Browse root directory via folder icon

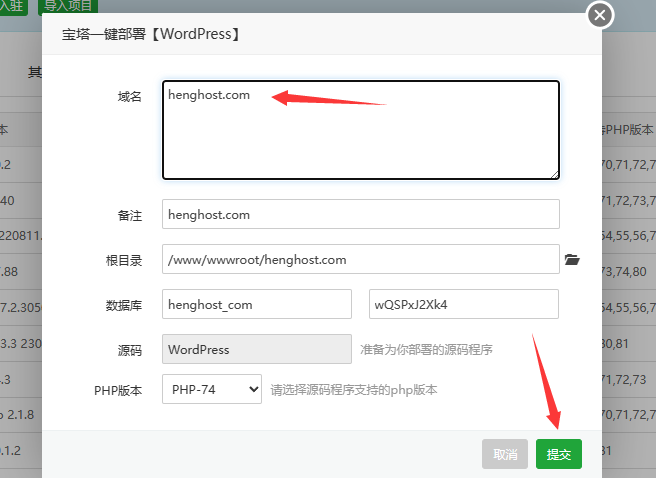pos(572,259)
